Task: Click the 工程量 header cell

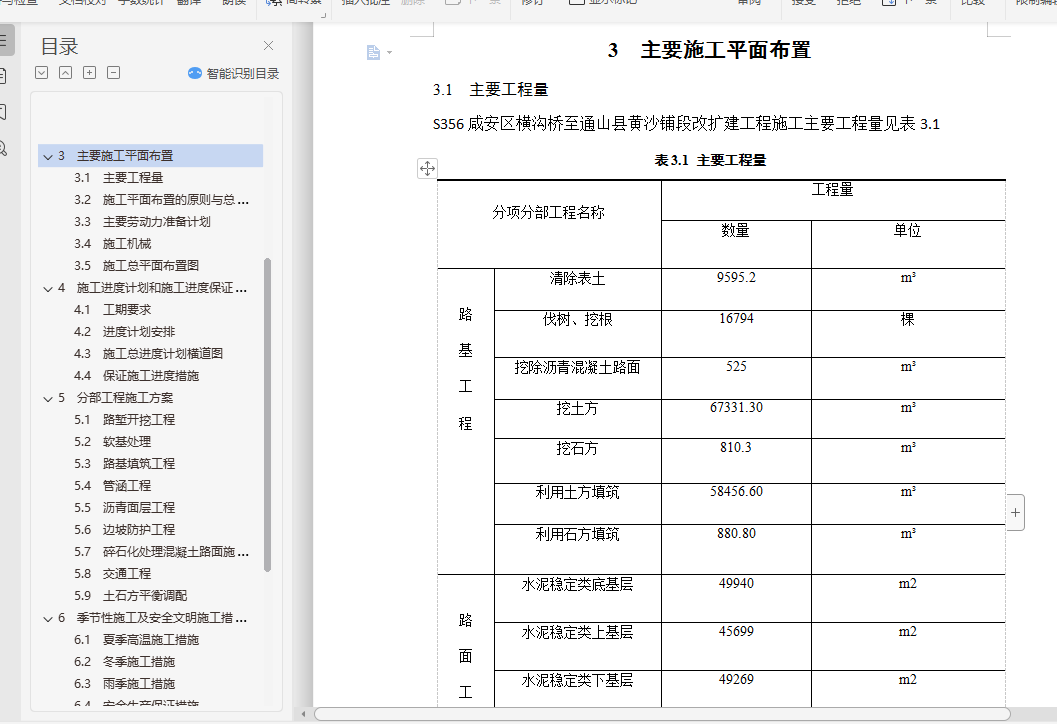Action: [833, 200]
